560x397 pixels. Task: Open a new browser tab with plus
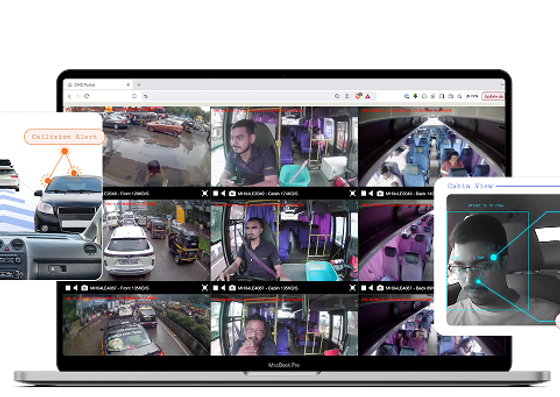[139, 85]
